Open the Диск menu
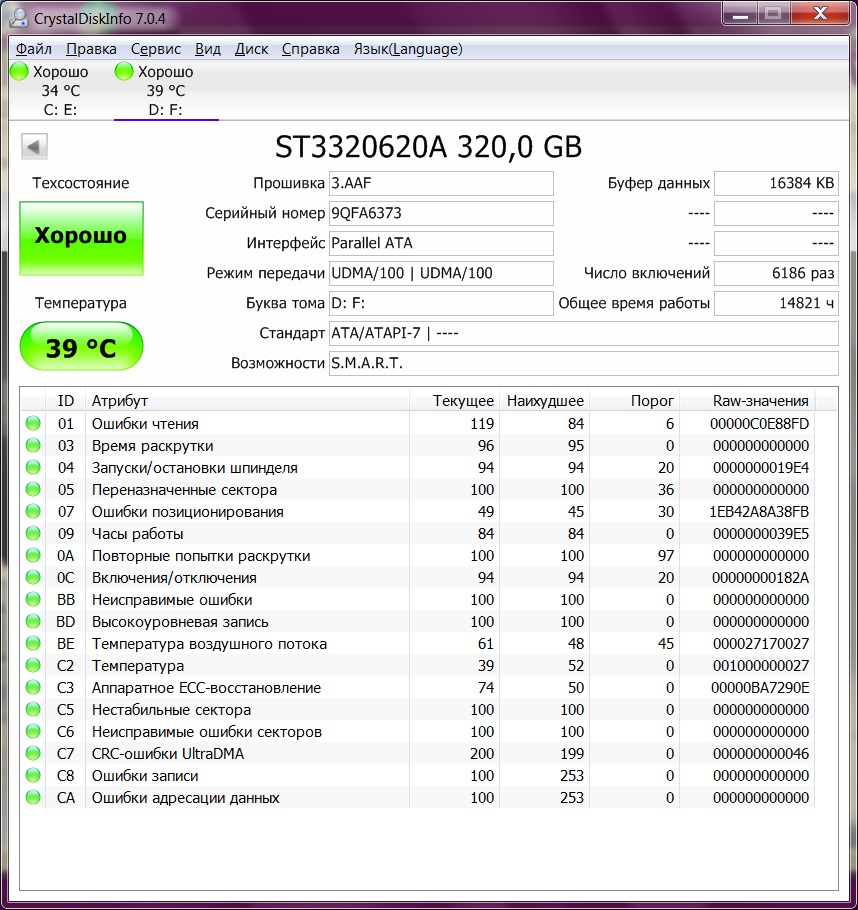 click(251, 49)
